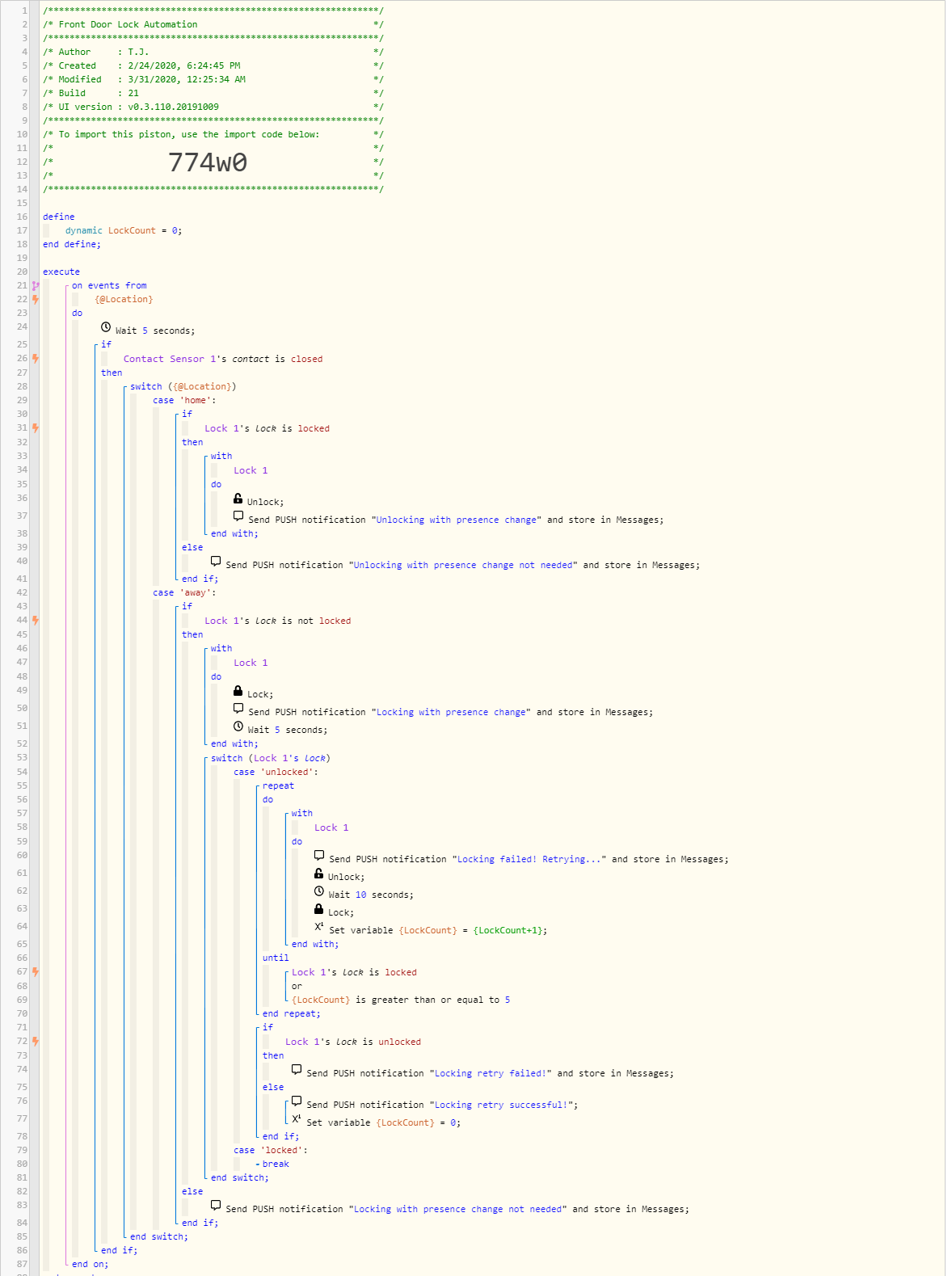Screen dimensions: 952x1276
Task: Click the clock icon beside Wait 10 seconds
Action: click(x=319, y=891)
